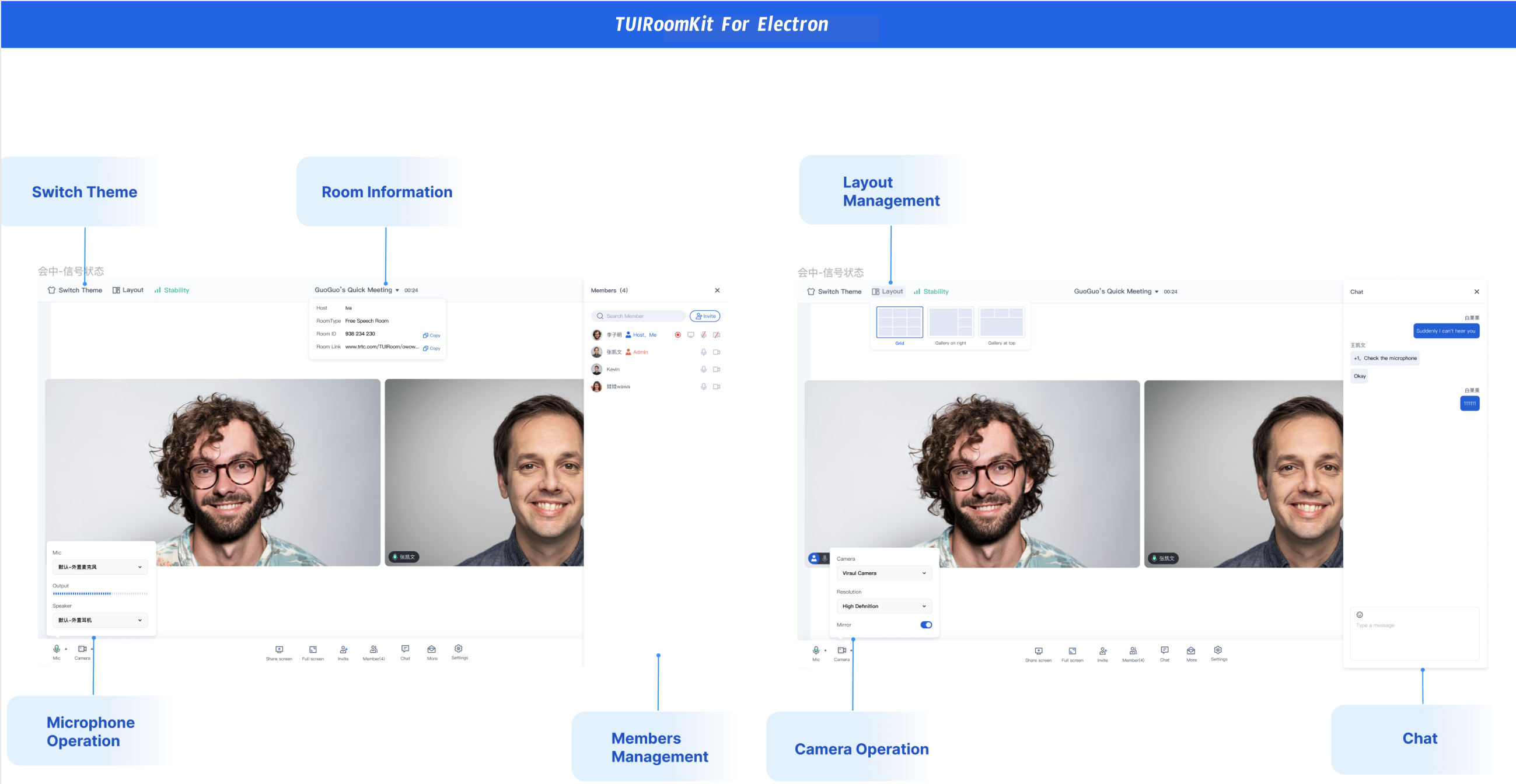Select the Gallery on right layout

pyautogui.click(x=950, y=323)
